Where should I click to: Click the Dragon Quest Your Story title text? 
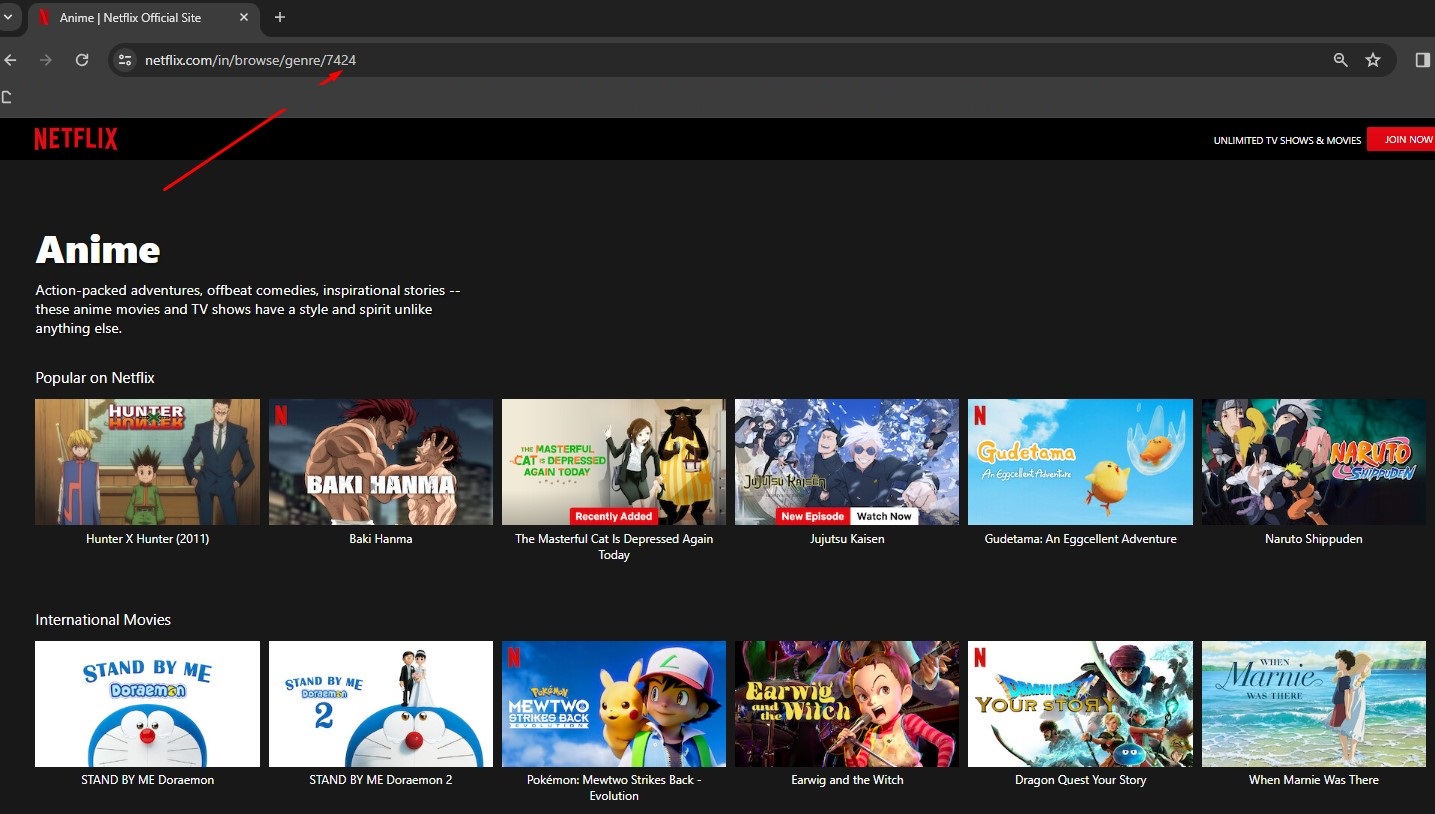1080,780
